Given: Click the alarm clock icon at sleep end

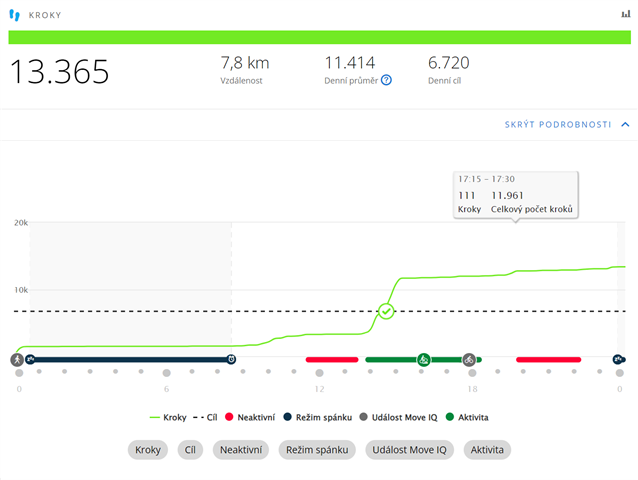Looking at the screenshot, I should [x=231, y=359].
